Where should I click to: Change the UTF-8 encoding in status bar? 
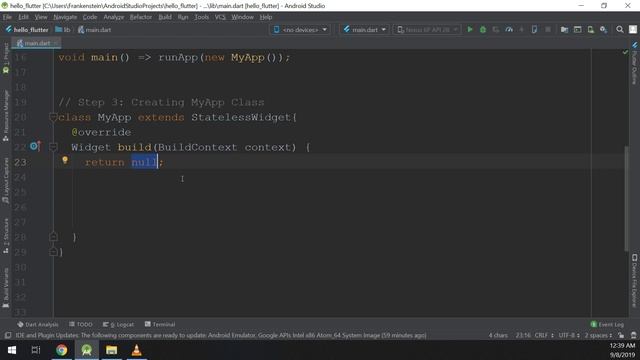(x=569, y=335)
